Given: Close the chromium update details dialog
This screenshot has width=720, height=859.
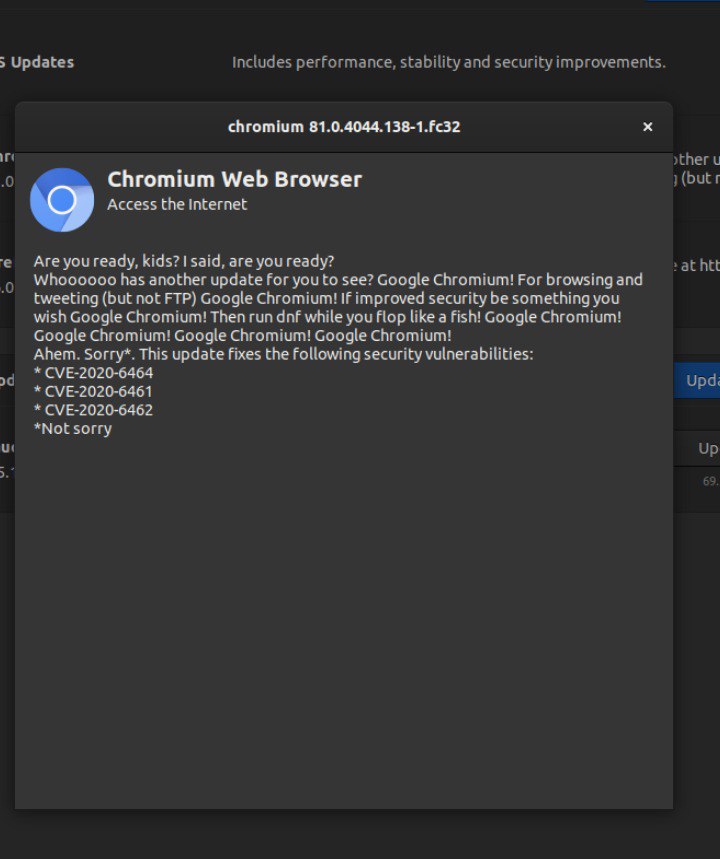Looking at the screenshot, I should coord(647,127).
